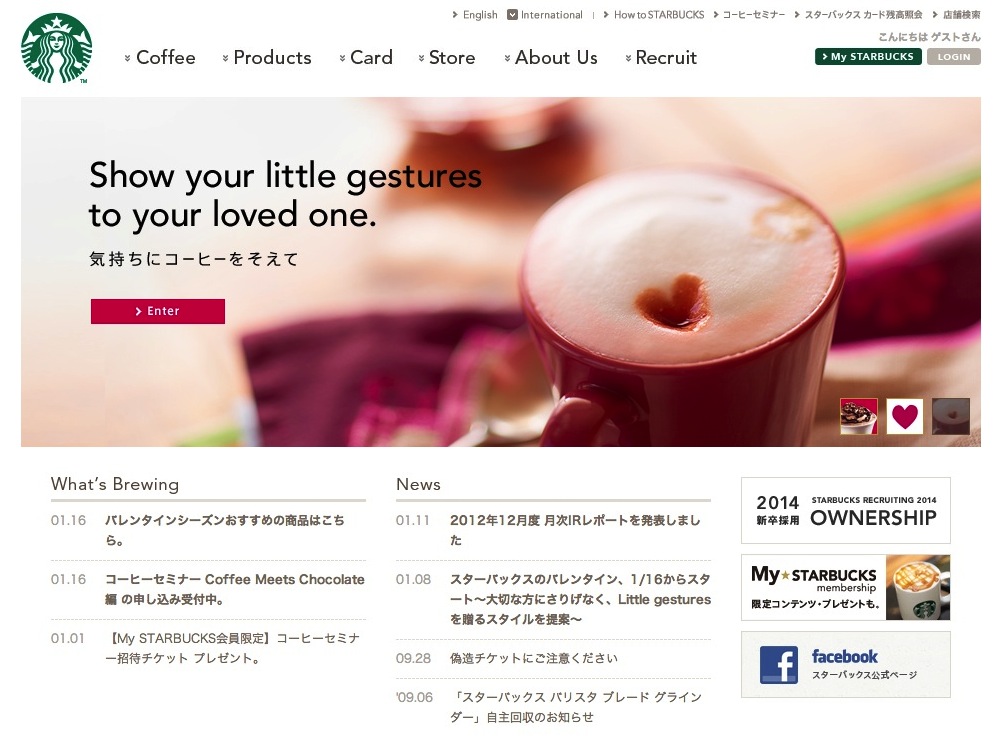
Task: Open the facebook official page banner
Action: (x=846, y=665)
